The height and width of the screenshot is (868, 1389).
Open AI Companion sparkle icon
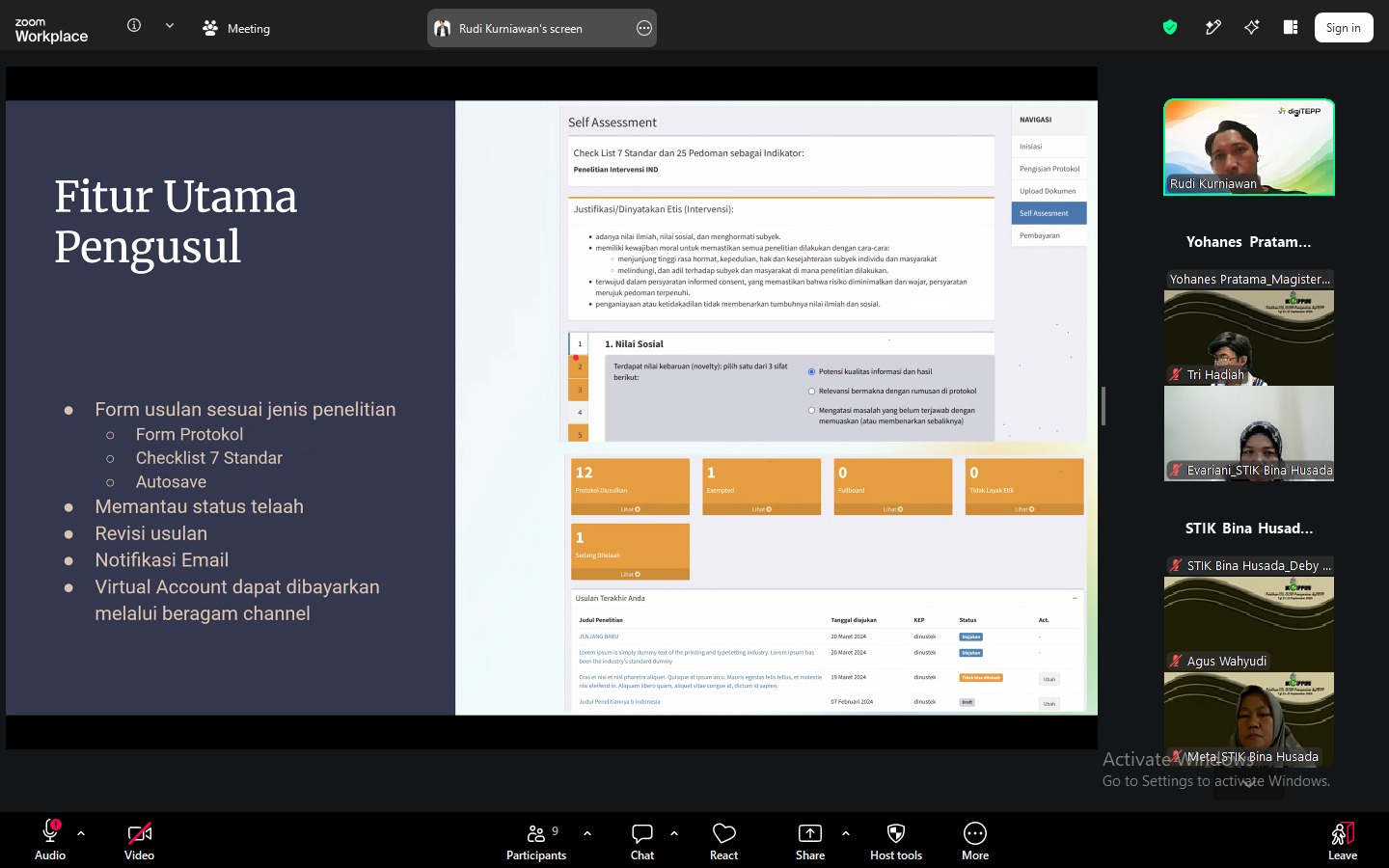(1252, 28)
